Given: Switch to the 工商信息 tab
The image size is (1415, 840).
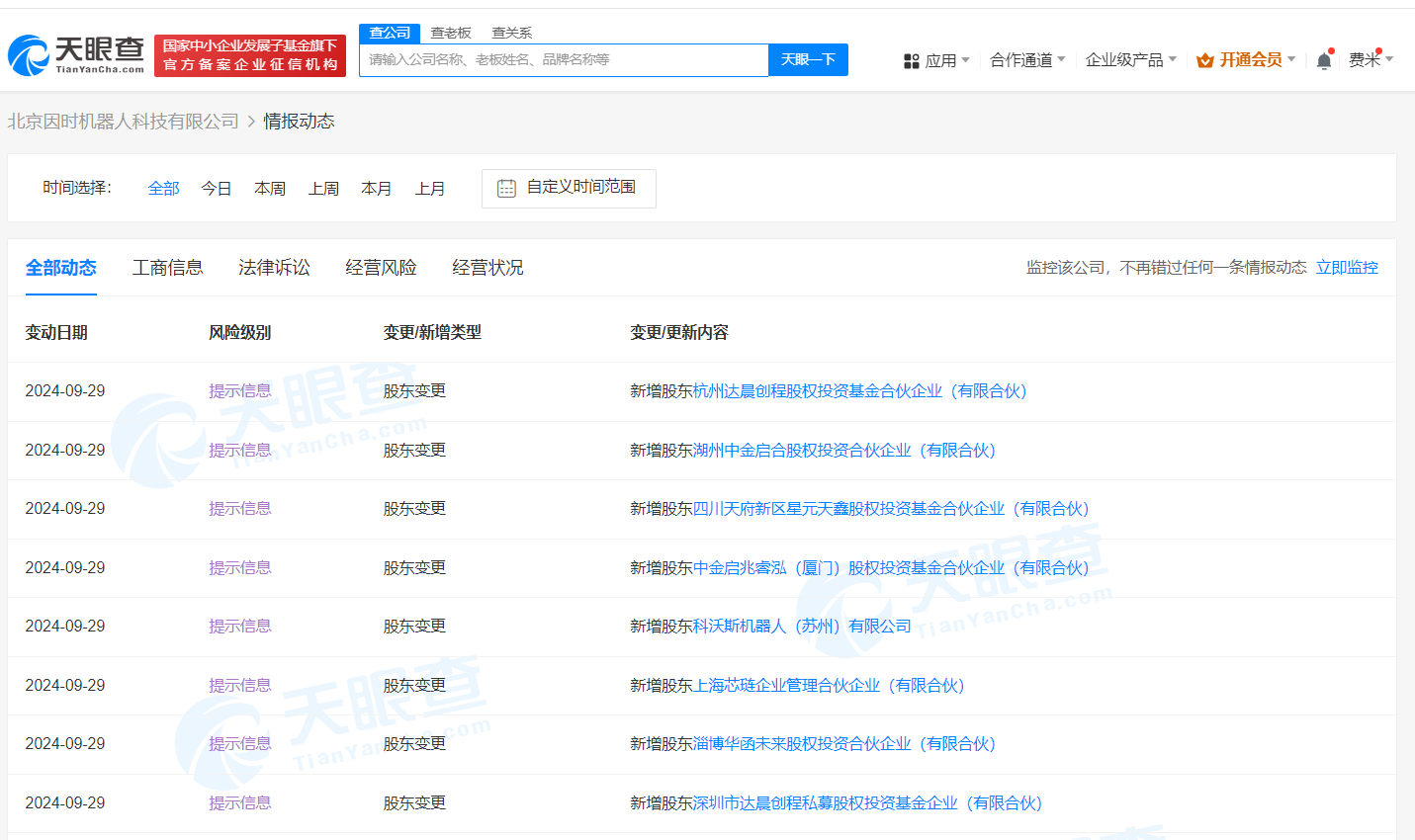Looking at the screenshot, I should click(x=167, y=268).
